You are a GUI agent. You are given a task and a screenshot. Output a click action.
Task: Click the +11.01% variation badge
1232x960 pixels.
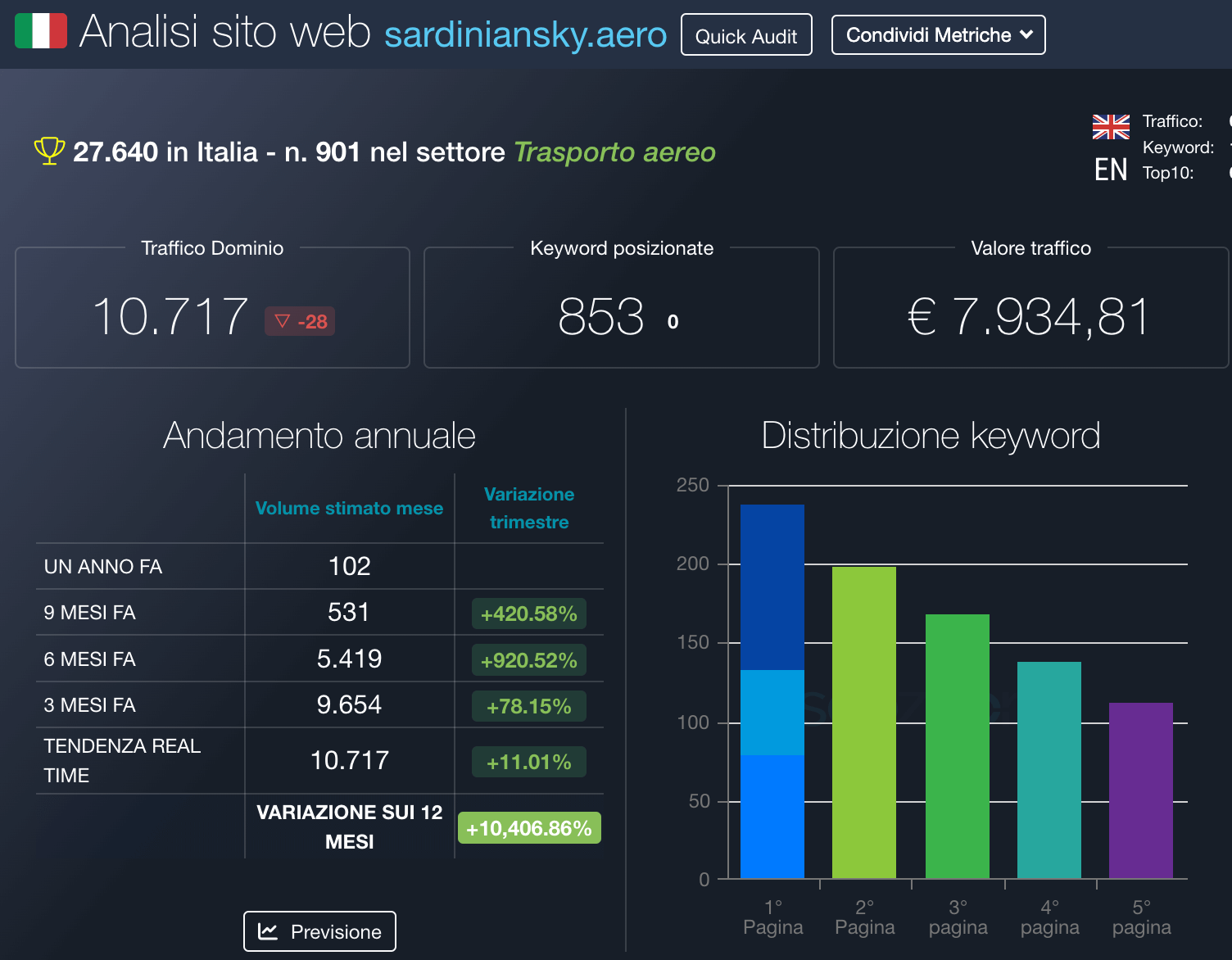coord(529,762)
